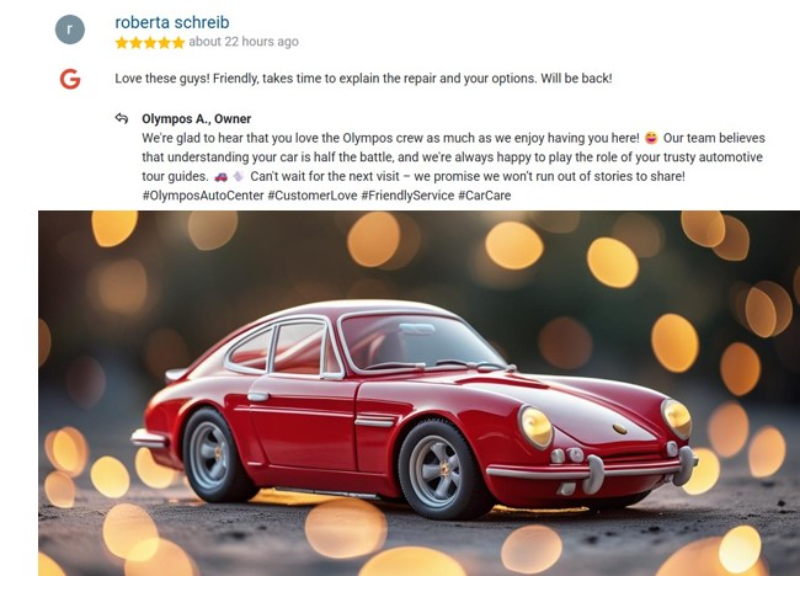The image size is (800, 600).
Task: Click the sparkle emoji after car emoji
Action: [x=238, y=177]
